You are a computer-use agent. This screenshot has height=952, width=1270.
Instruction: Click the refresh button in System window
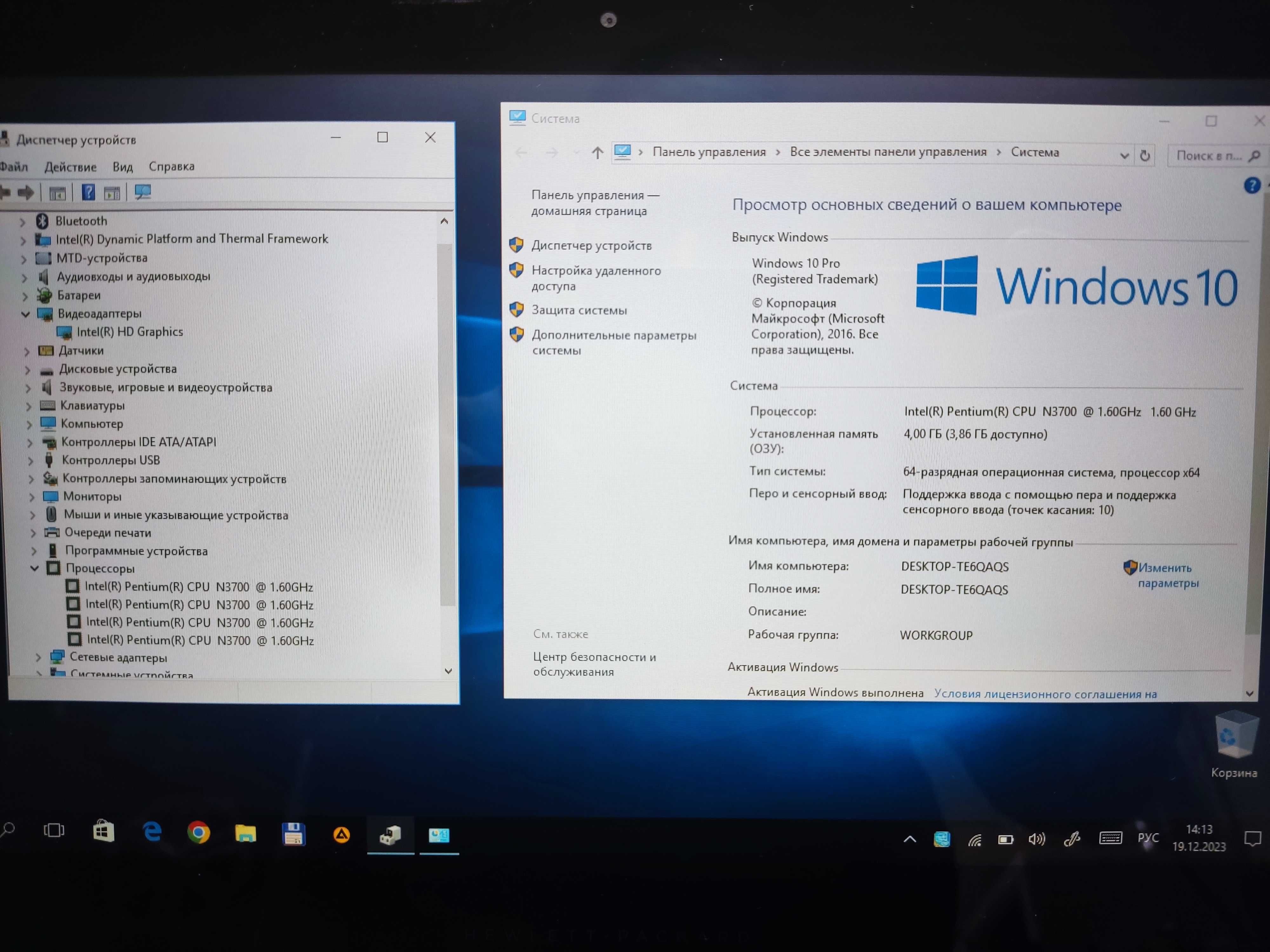[1145, 155]
